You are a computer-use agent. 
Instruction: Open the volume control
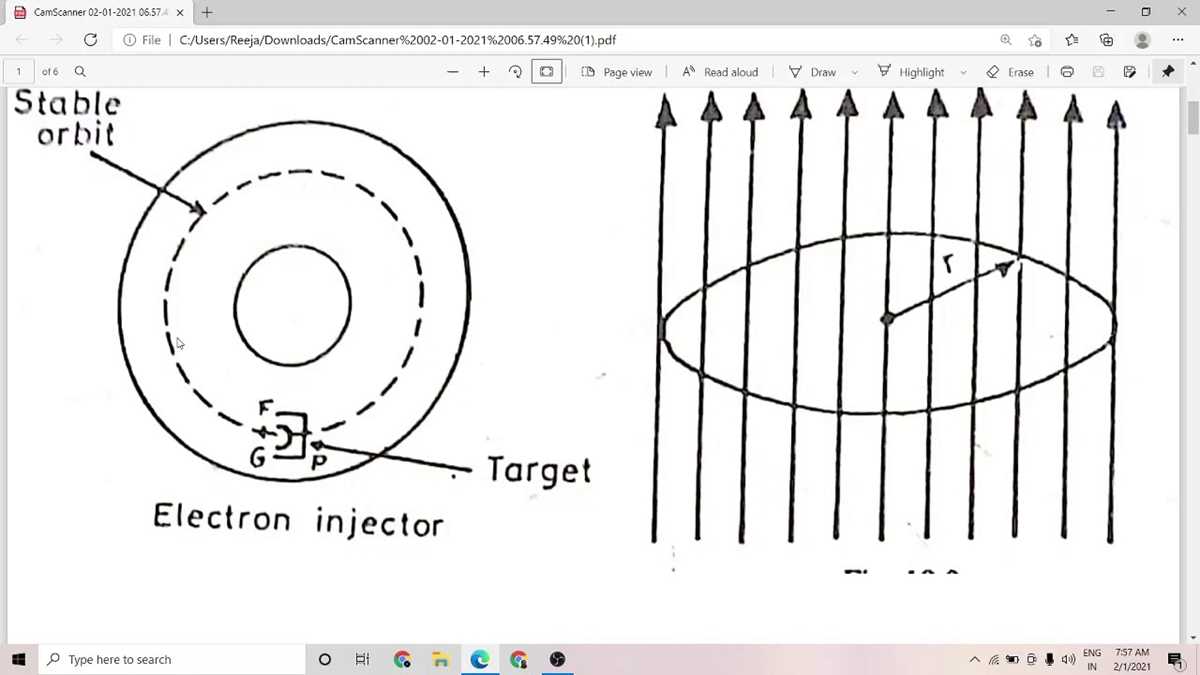pos(1068,659)
